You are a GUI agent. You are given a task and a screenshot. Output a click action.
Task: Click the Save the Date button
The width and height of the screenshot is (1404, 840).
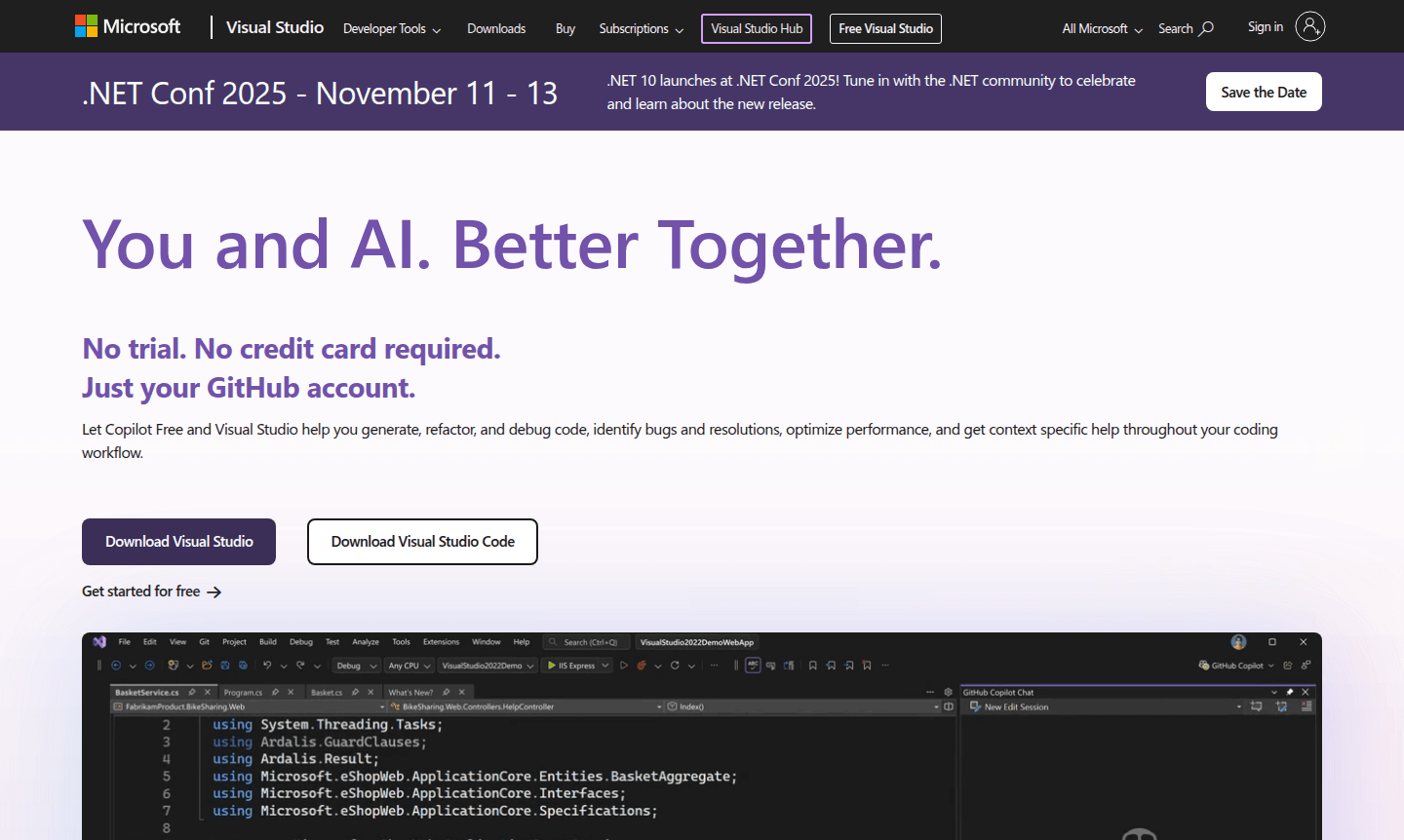[1264, 92]
